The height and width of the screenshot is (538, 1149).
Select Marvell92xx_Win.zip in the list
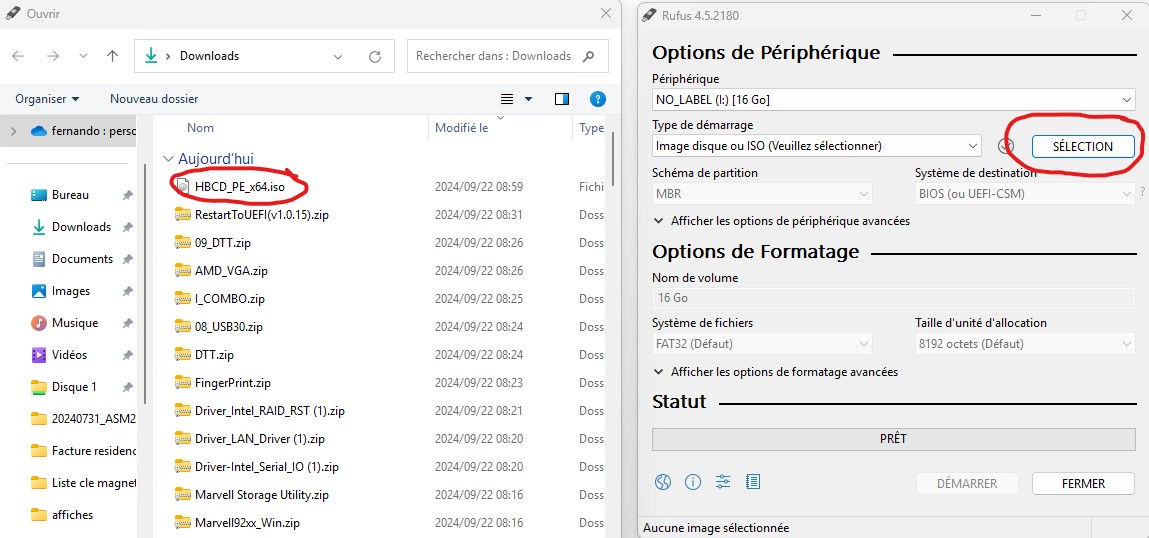(247, 523)
